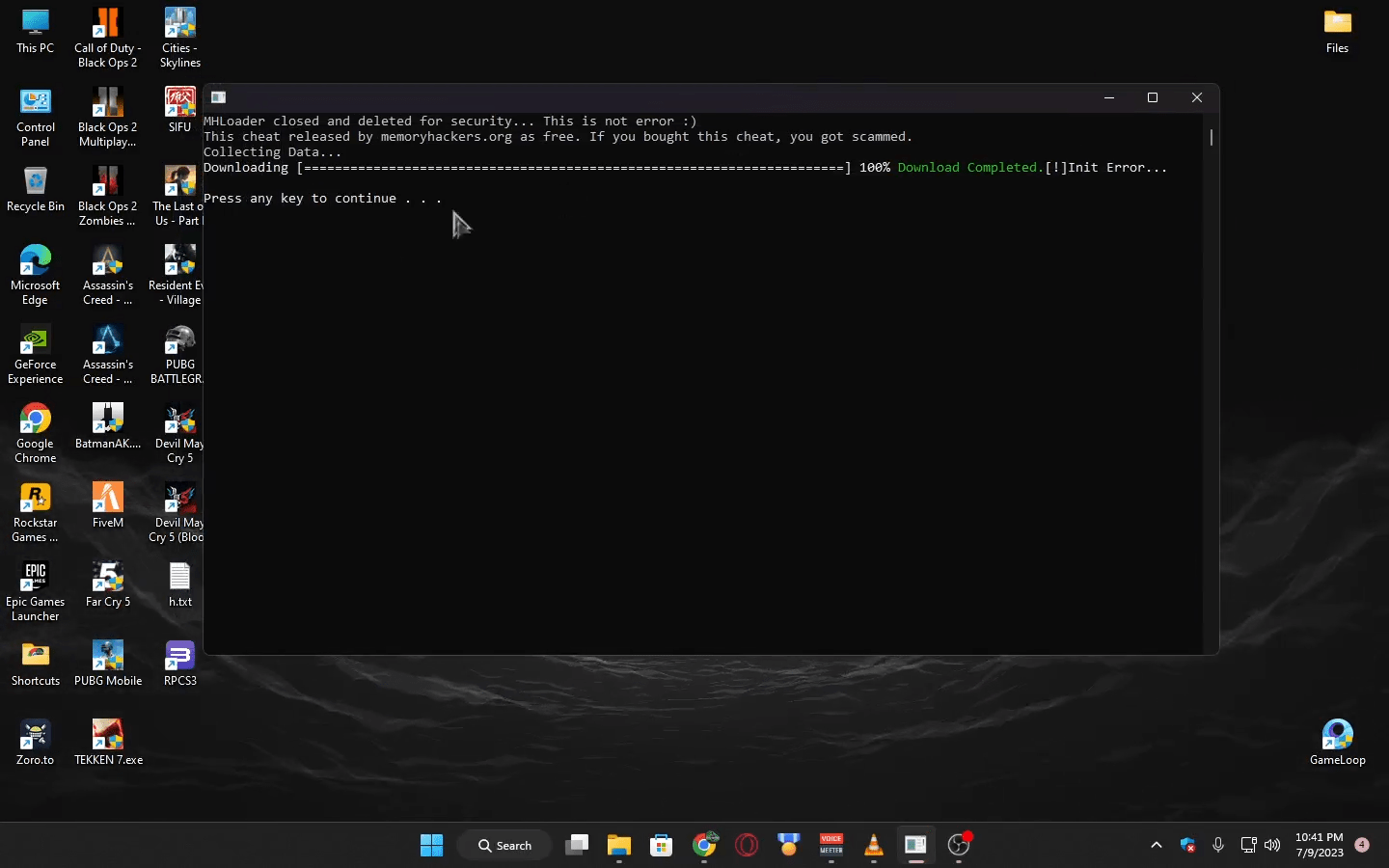Select the h.txt text file
The height and width of the screenshot is (868, 1389).
(180, 584)
